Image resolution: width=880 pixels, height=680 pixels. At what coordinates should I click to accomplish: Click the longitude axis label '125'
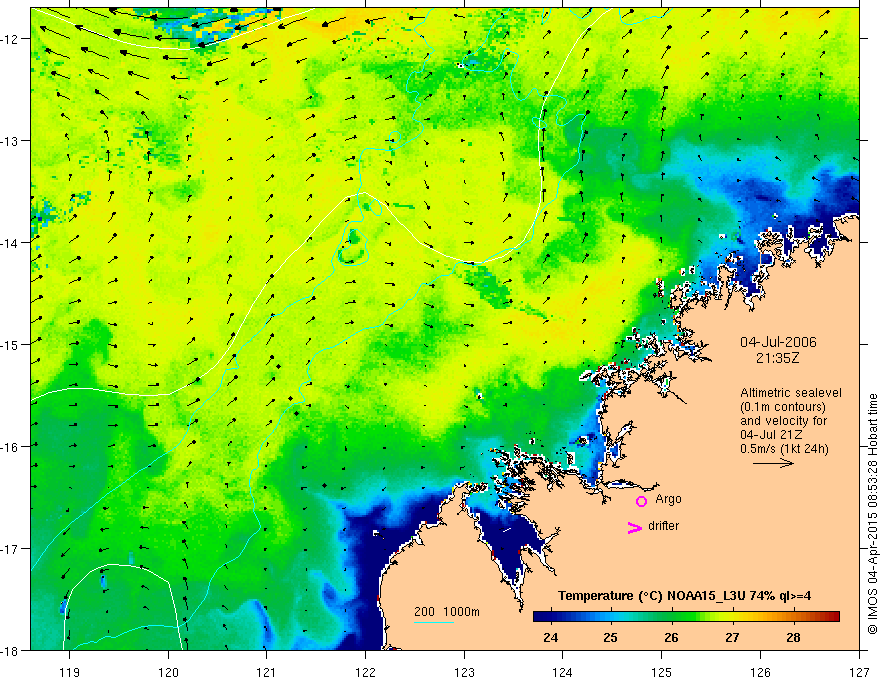click(x=662, y=672)
